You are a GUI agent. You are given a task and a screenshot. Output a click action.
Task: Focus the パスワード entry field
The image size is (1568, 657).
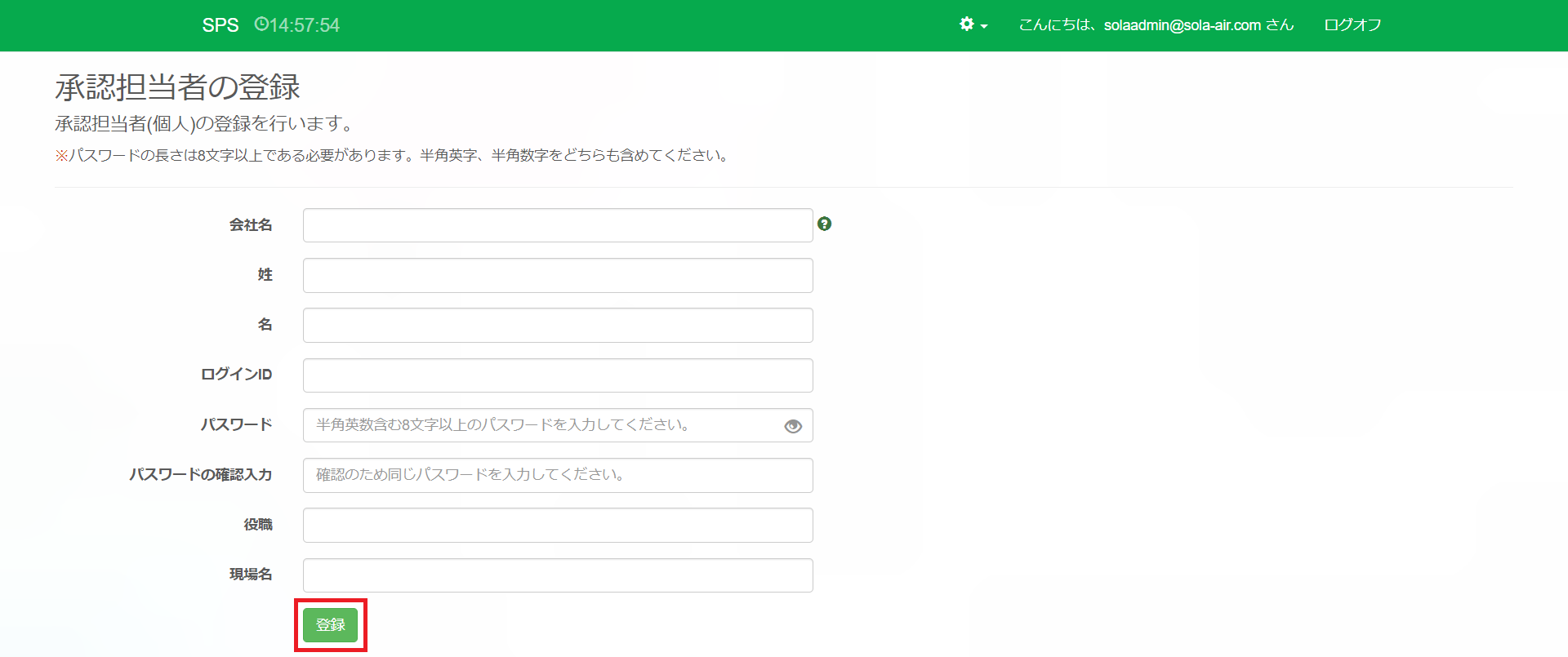tap(539, 425)
